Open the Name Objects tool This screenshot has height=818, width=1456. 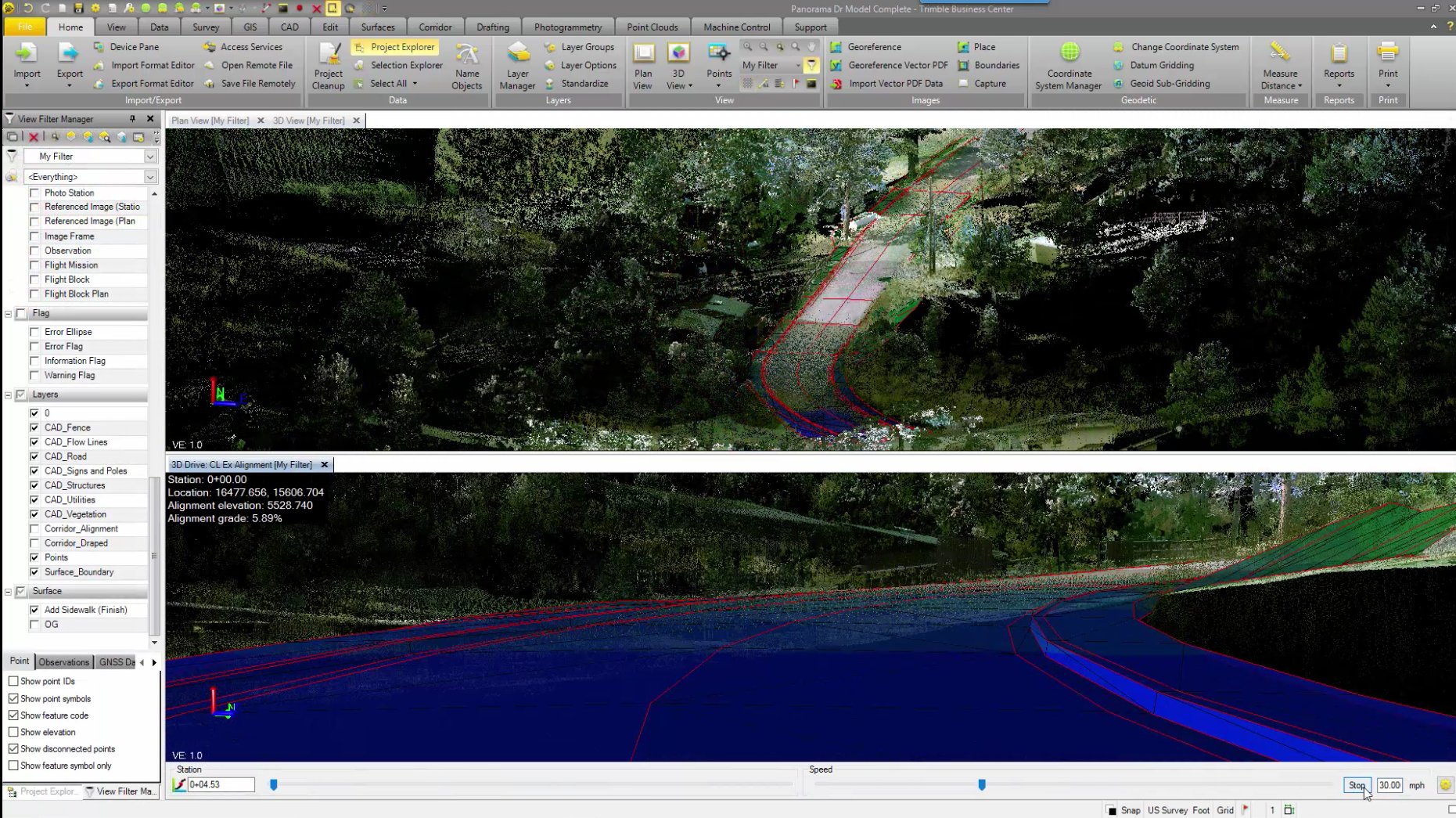point(467,66)
